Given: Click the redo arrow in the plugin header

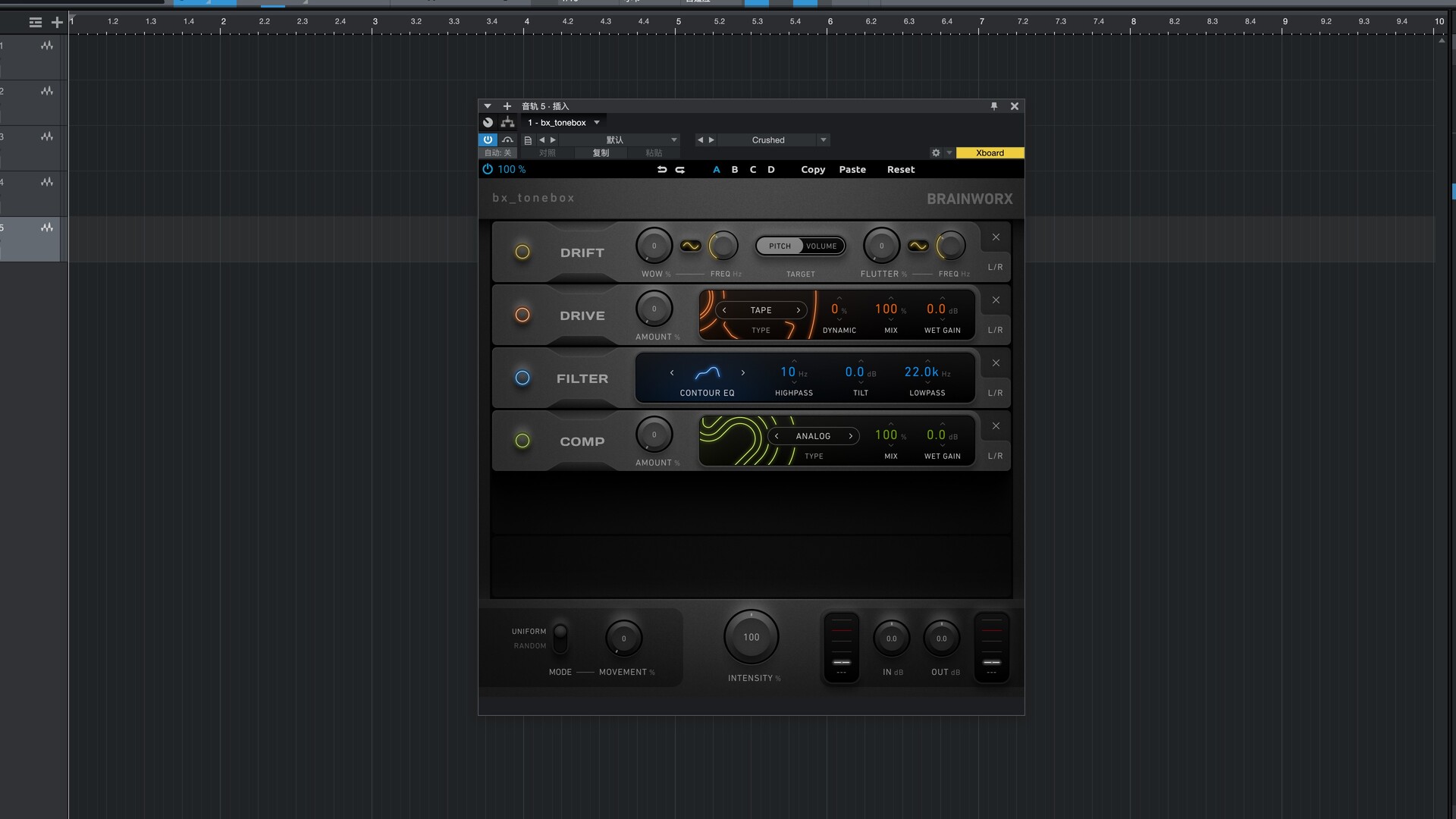Looking at the screenshot, I should 680,169.
